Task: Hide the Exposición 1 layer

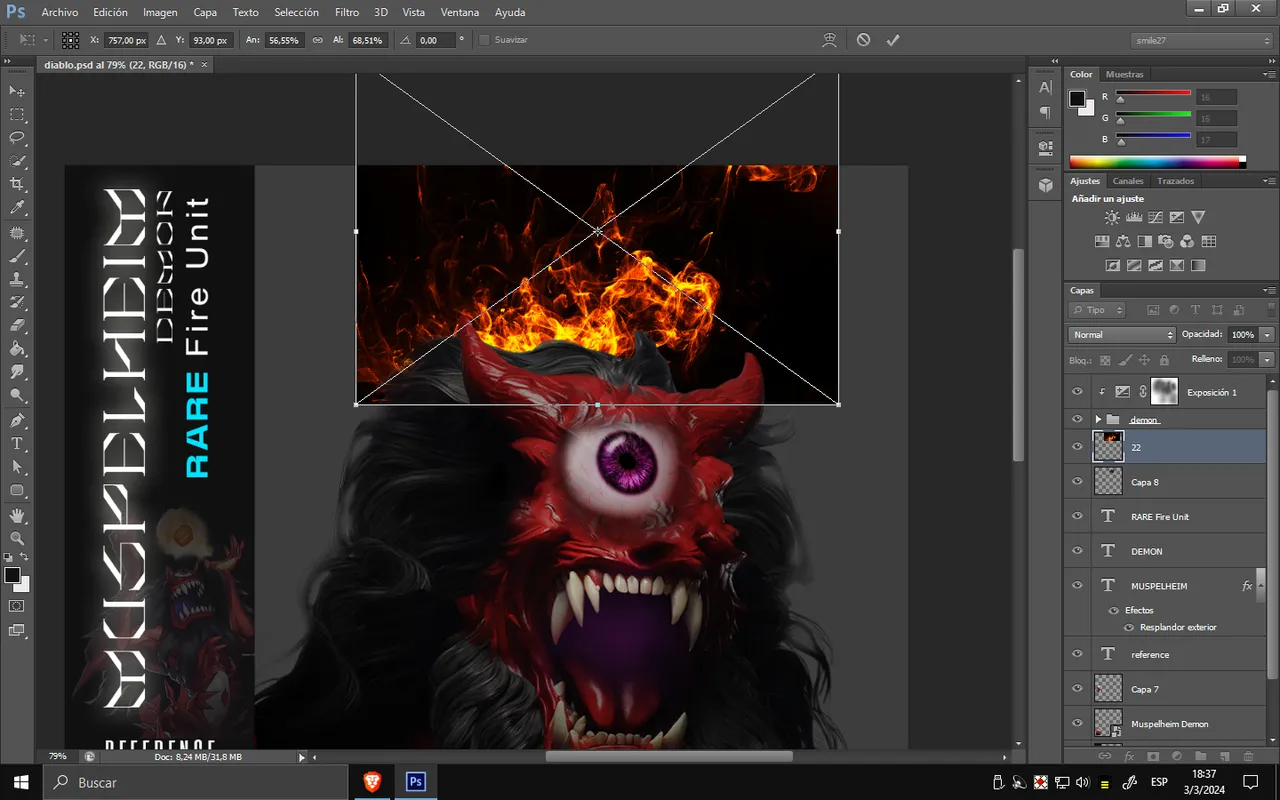Action: pos(1077,392)
